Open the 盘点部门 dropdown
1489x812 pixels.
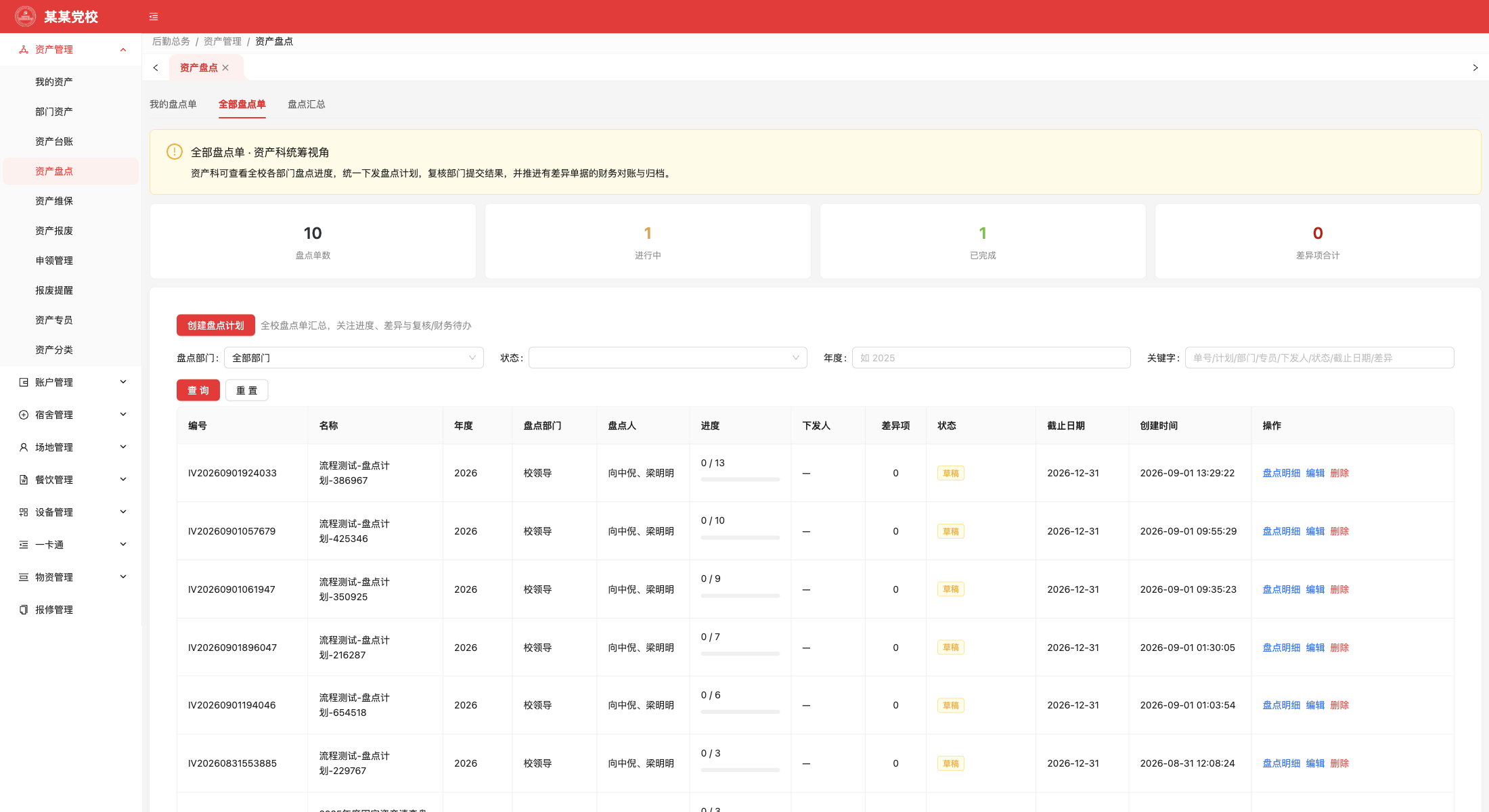[x=354, y=358]
